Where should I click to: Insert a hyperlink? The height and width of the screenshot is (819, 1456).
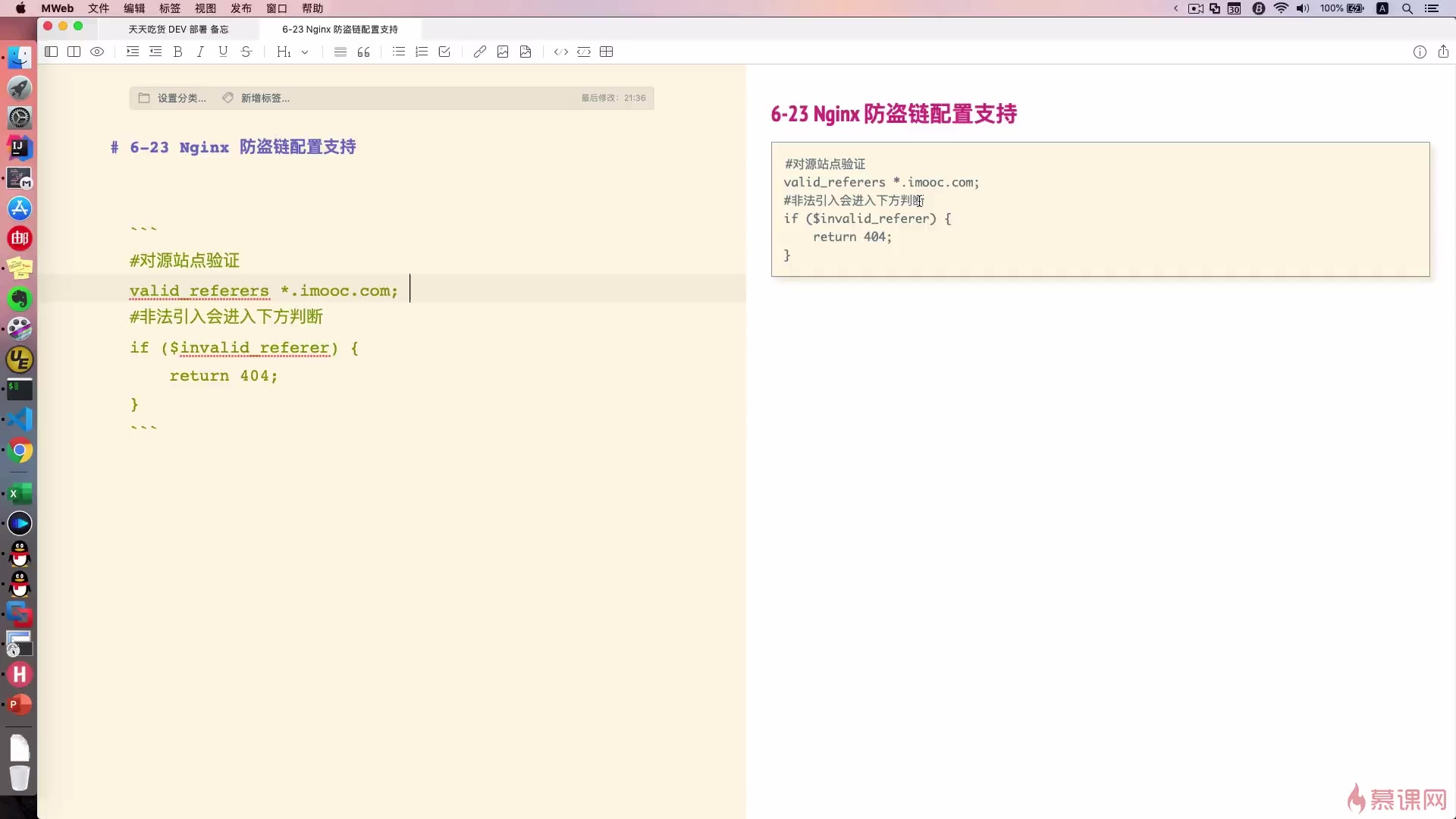pyautogui.click(x=479, y=52)
